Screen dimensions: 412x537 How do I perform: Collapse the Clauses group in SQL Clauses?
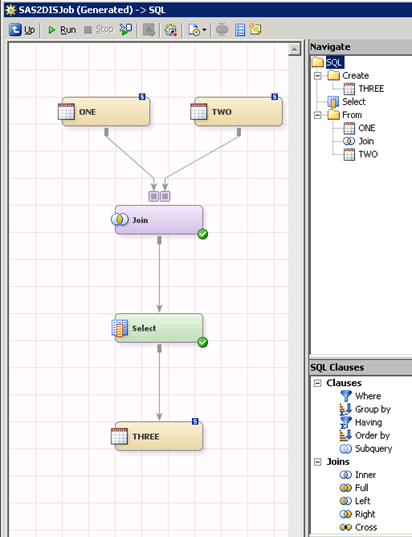tap(317, 383)
